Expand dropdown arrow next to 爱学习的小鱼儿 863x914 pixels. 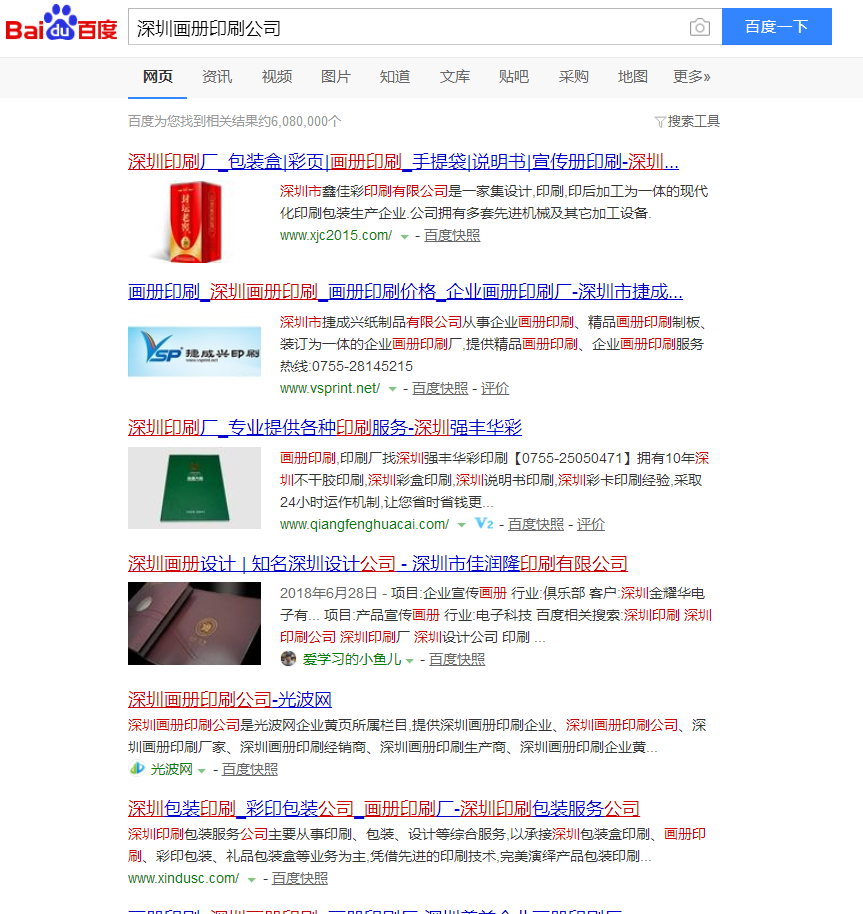point(410,660)
